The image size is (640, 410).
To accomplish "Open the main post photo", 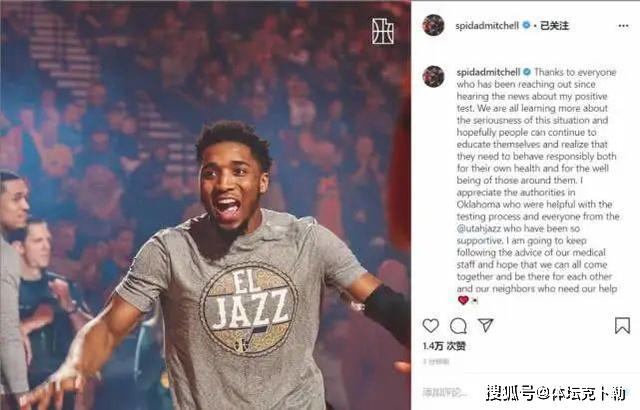I will click(205, 205).
